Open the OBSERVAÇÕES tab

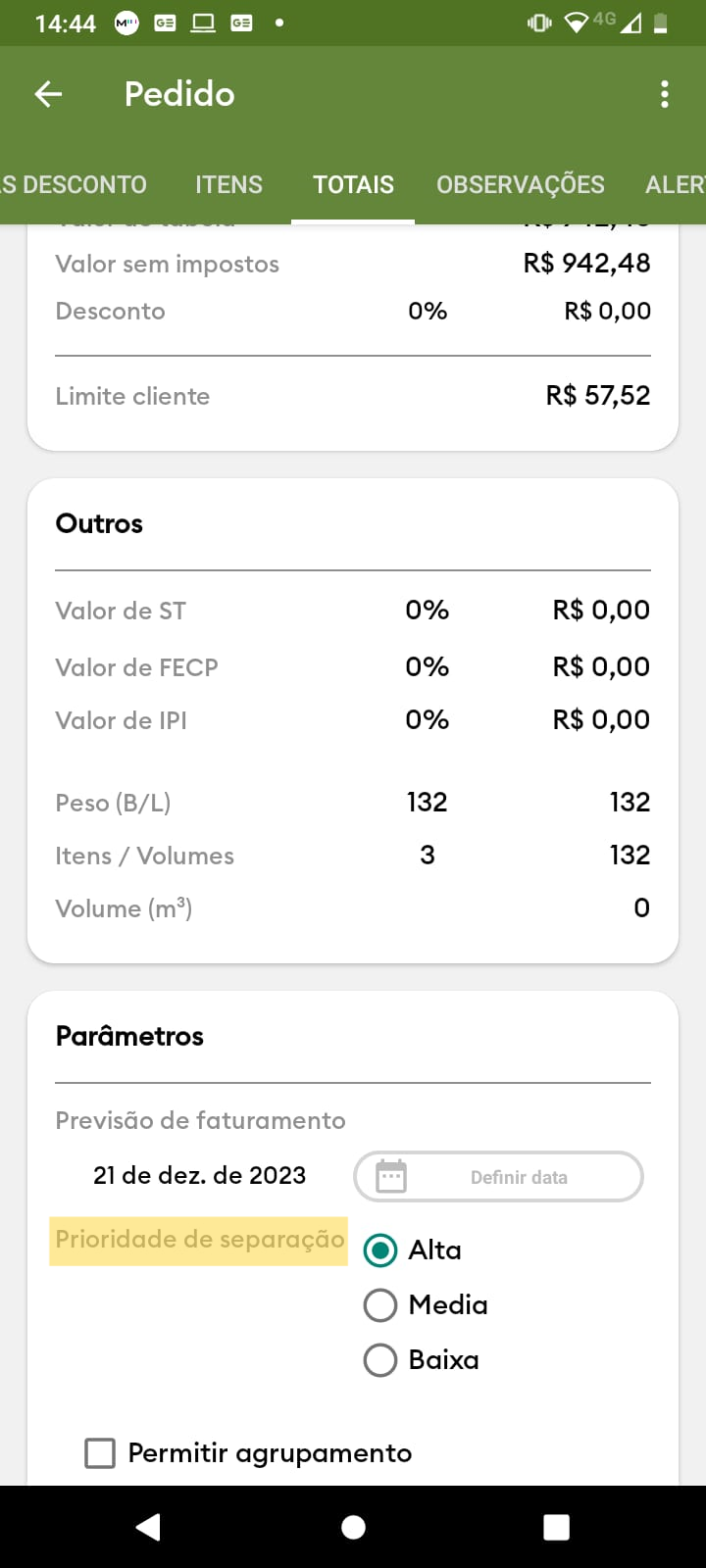coord(520,184)
